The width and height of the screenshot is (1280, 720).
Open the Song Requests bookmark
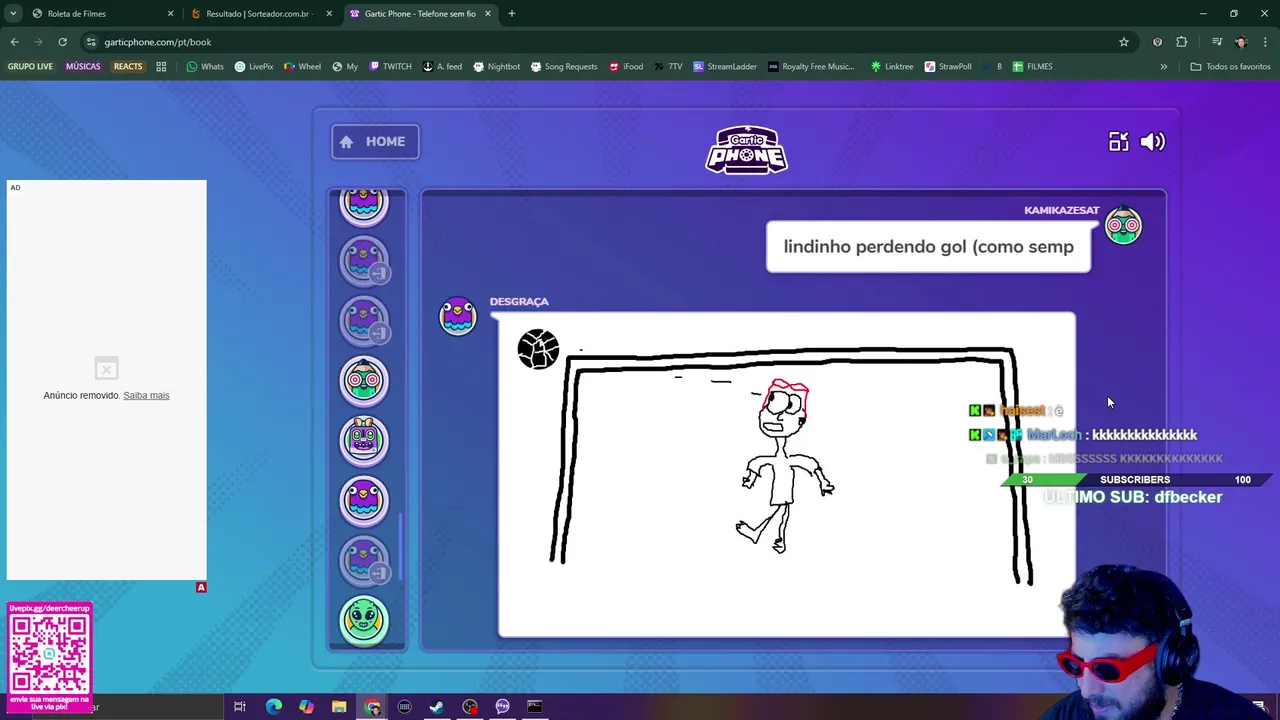point(564,67)
